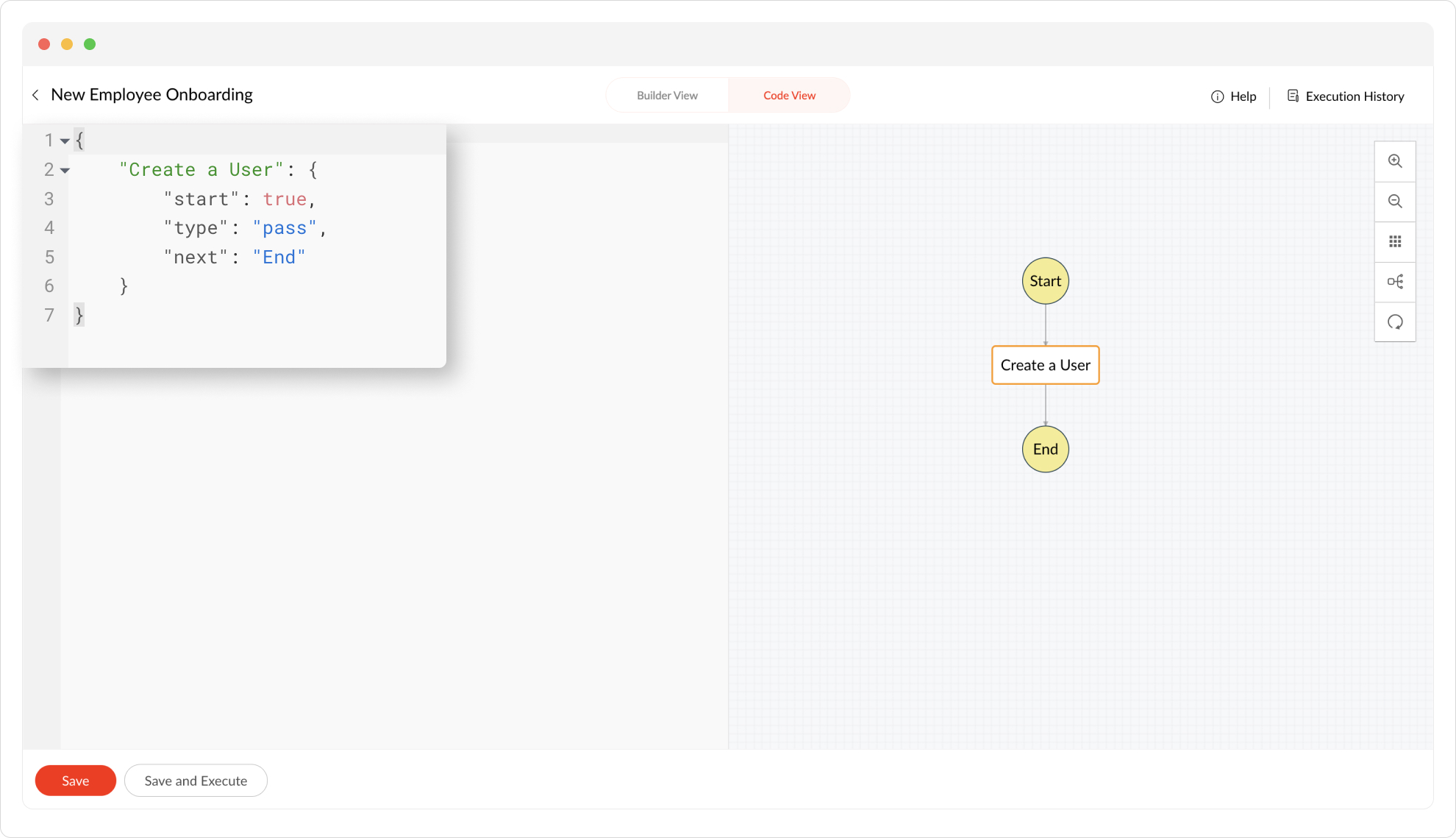Click the green macOS fullscreen dot
This screenshot has width=1456, height=838.
pyautogui.click(x=90, y=44)
